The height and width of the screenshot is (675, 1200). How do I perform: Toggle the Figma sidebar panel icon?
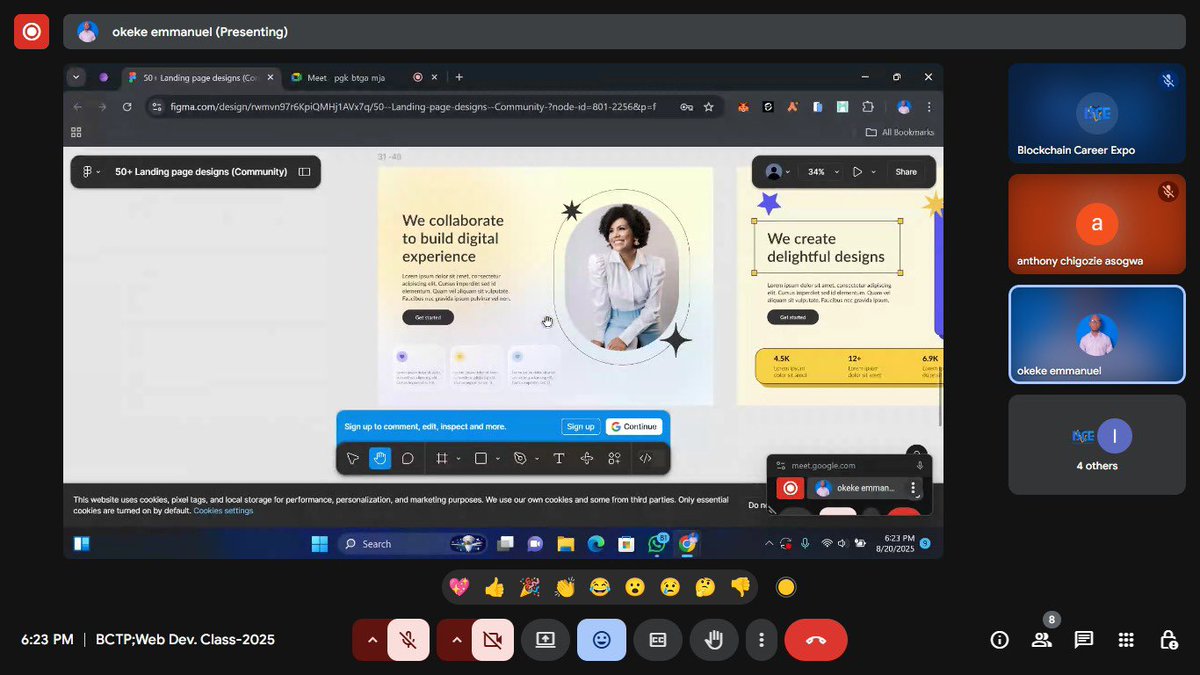point(304,172)
